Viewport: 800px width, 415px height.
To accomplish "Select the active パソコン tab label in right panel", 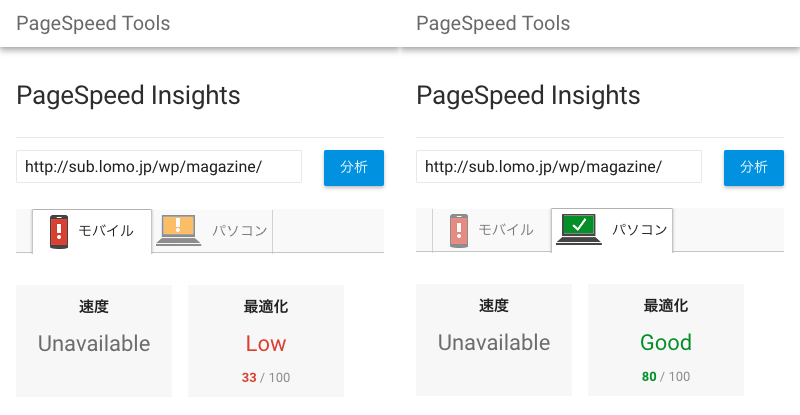I will click(640, 230).
